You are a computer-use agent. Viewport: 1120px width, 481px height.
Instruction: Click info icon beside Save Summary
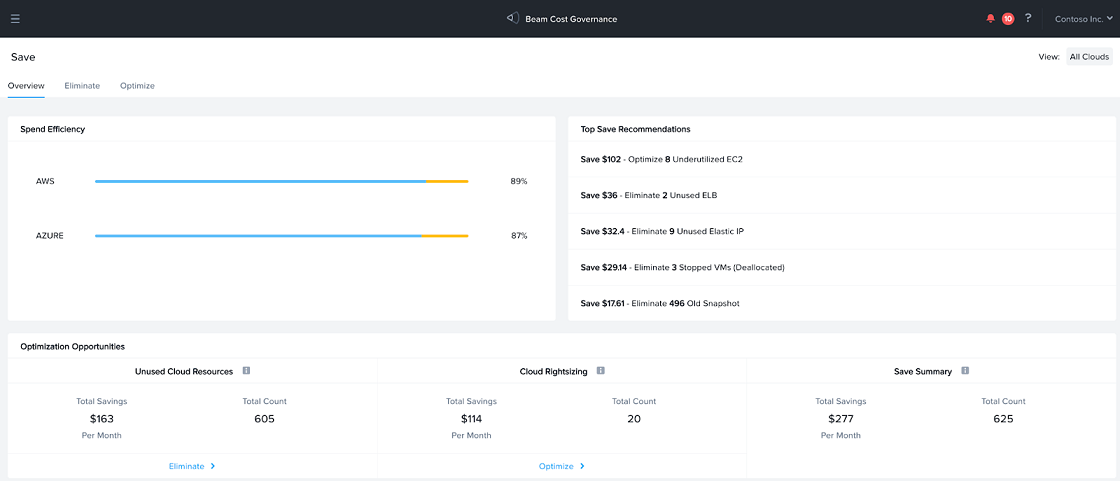(x=965, y=371)
